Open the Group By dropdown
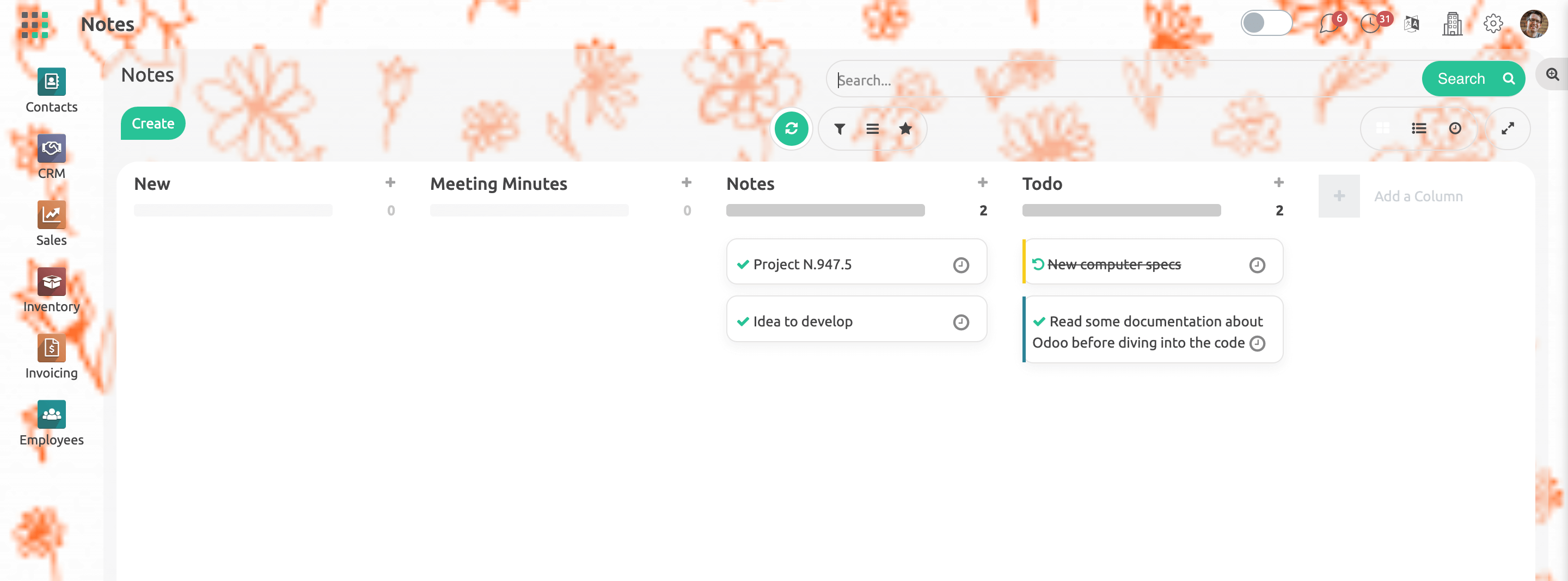Screen dimensions: 1568x581 pos(872,128)
